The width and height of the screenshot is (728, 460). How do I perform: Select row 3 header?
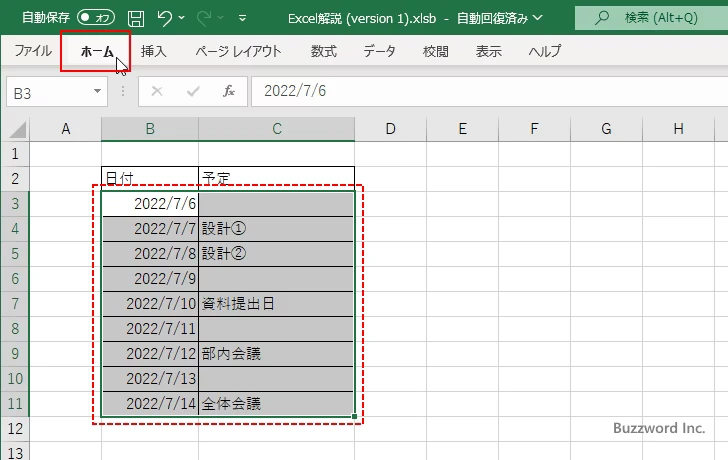click(x=15, y=204)
